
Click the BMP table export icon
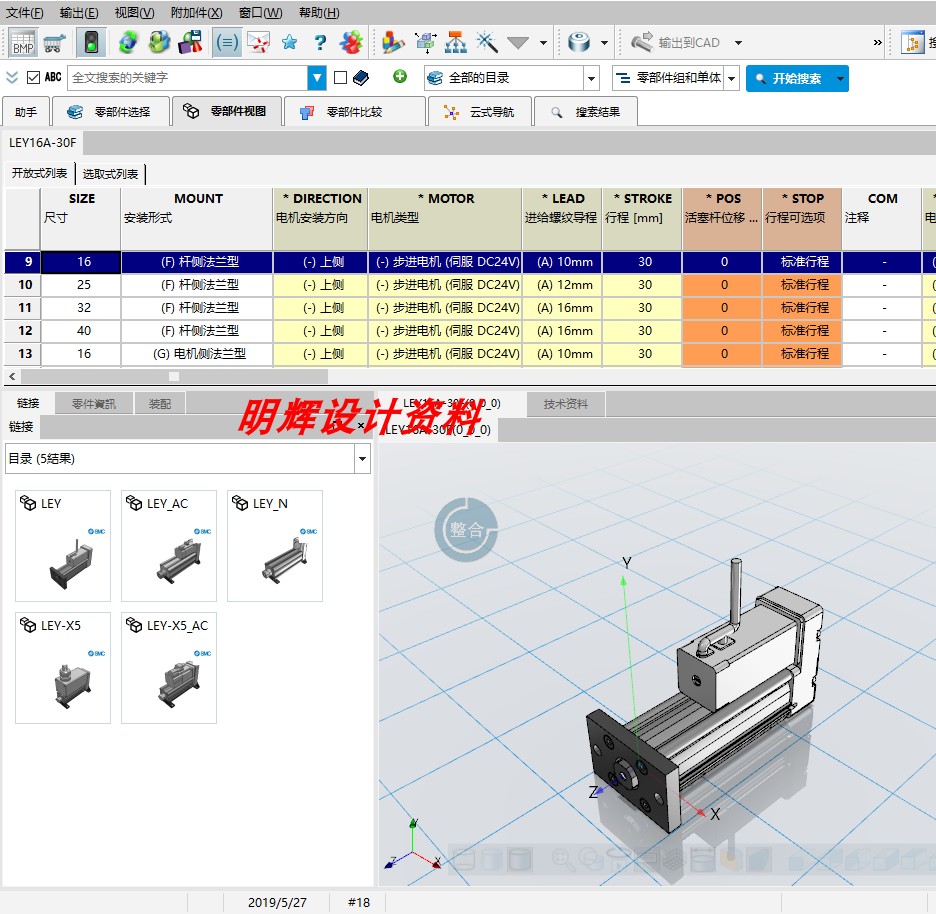[x=23, y=43]
